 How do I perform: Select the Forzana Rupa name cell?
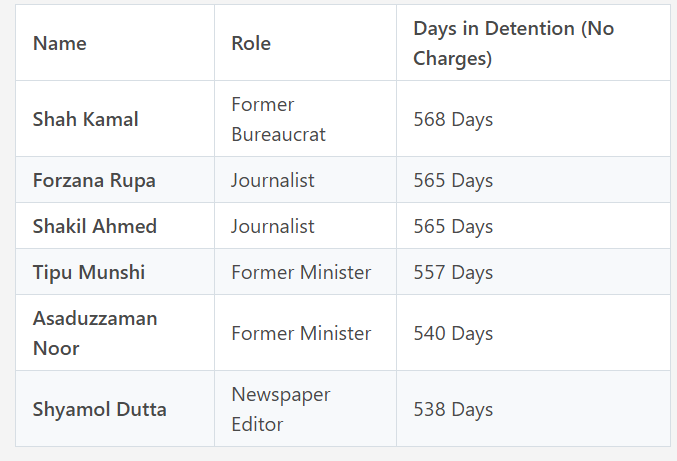(94, 181)
